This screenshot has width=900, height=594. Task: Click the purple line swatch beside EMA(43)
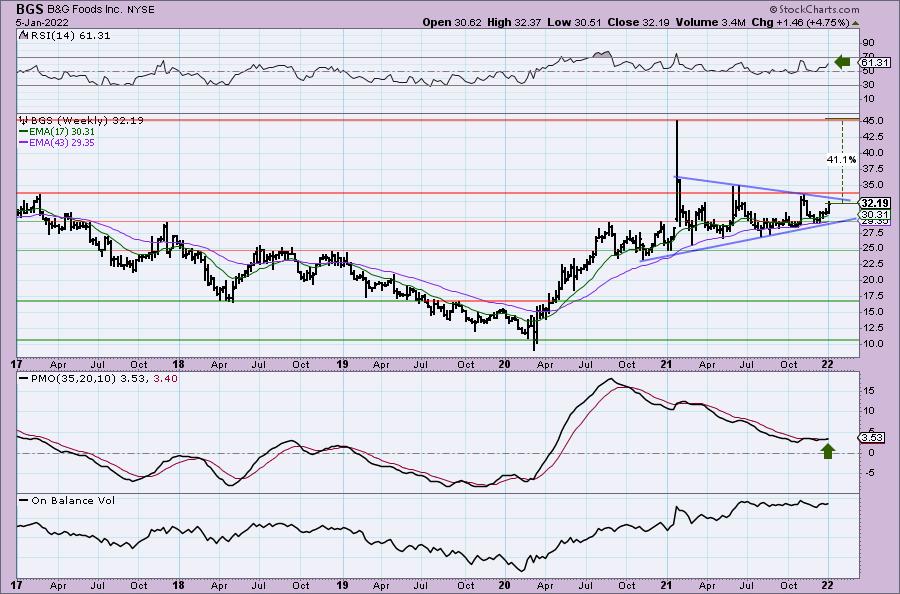pyautogui.click(x=24, y=142)
